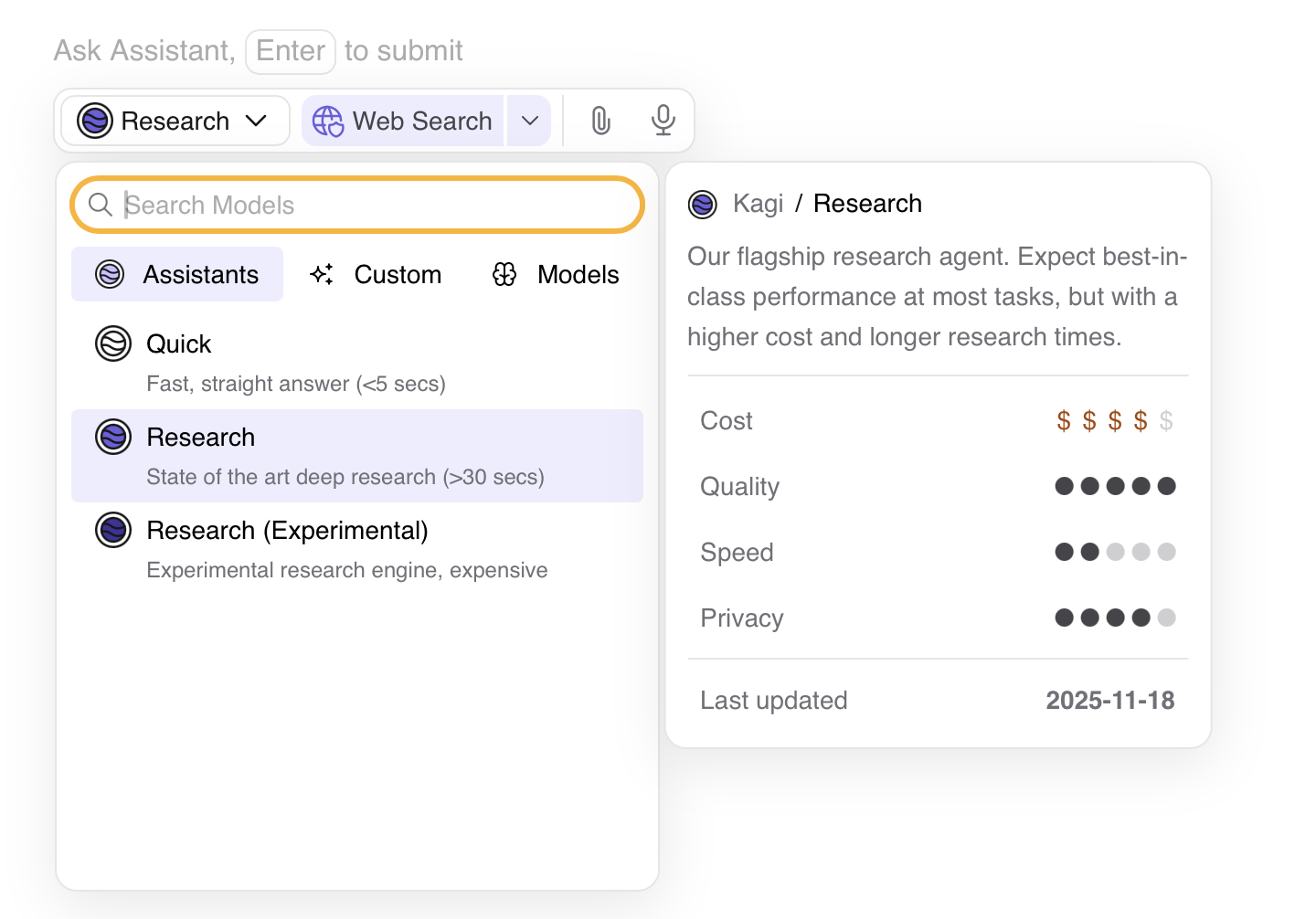Click the 'Kagi / Research' heading text
Viewport: 1316px width, 919px height.
click(x=827, y=204)
